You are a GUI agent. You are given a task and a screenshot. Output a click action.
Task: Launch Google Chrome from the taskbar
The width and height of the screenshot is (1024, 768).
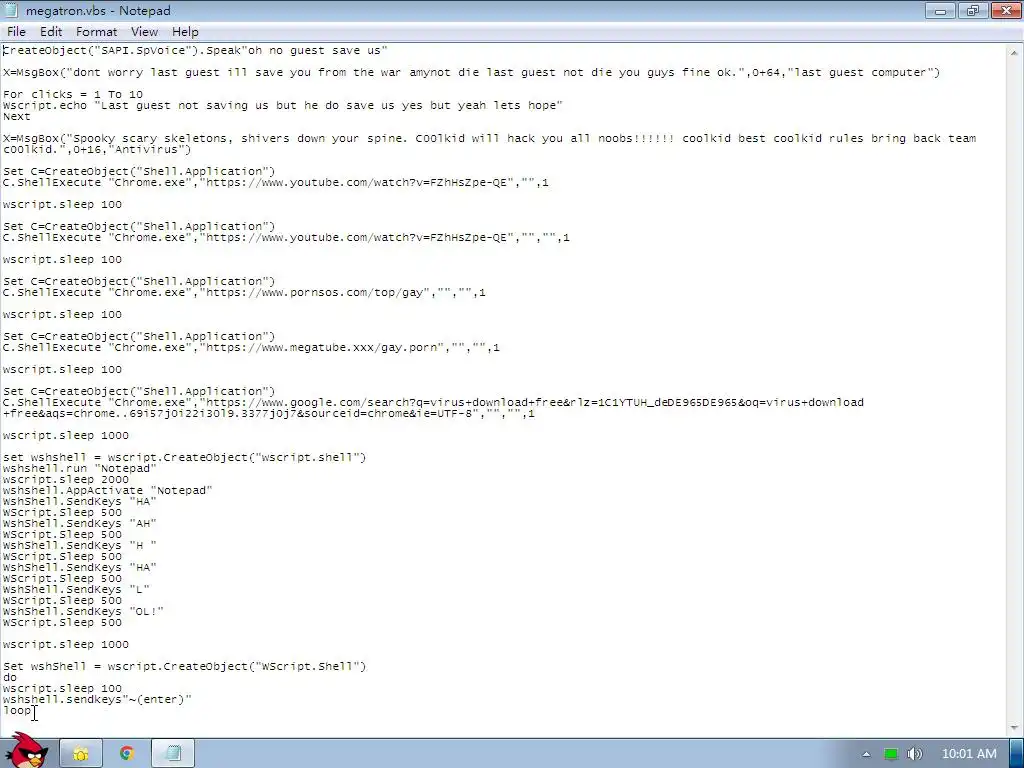click(x=127, y=754)
